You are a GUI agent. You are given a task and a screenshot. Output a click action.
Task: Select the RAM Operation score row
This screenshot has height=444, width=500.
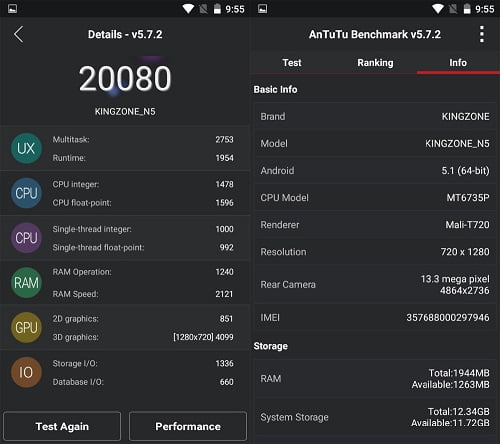point(143,272)
